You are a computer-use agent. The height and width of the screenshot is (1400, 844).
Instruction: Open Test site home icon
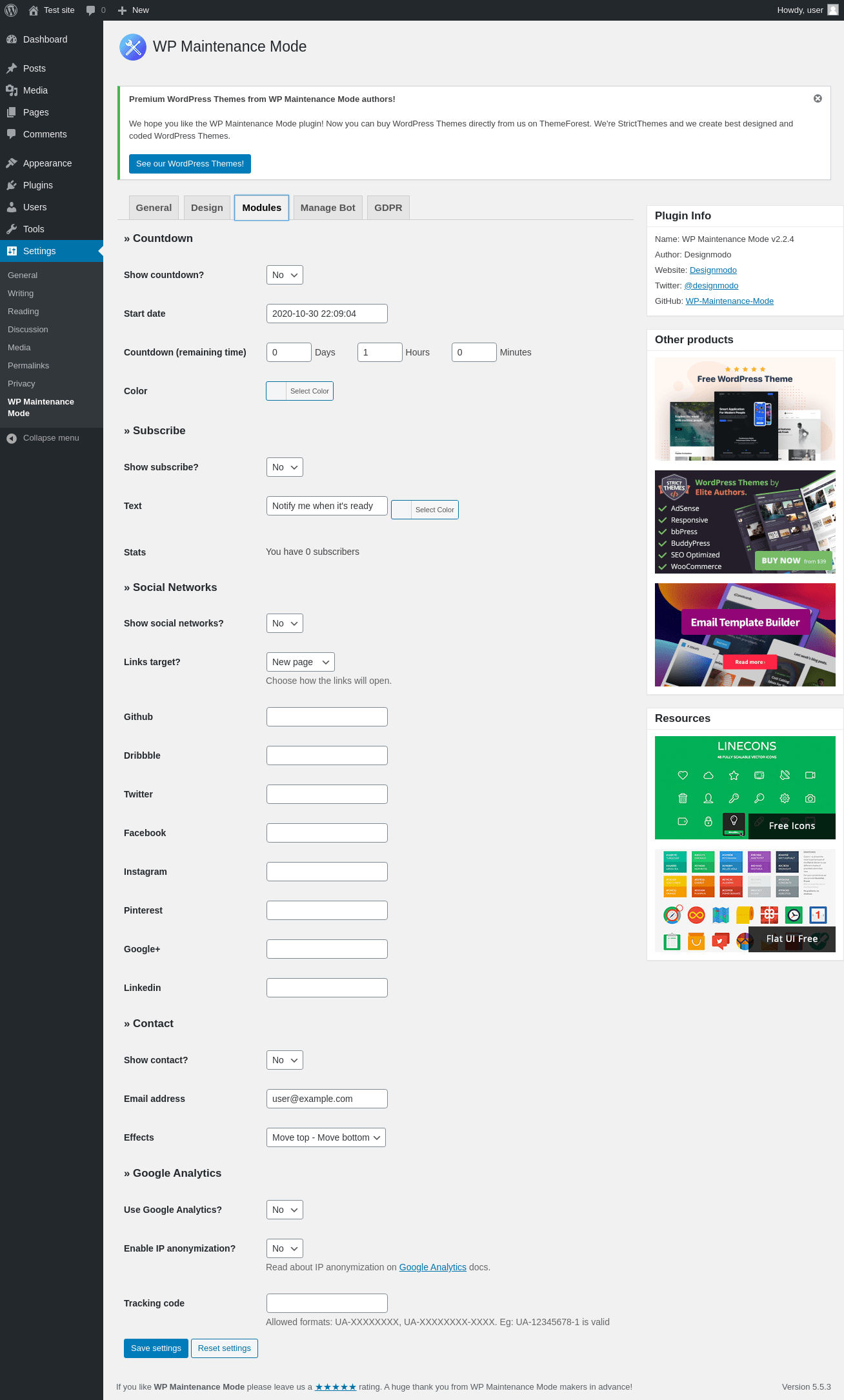pyautogui.click(x=34, y=10)
